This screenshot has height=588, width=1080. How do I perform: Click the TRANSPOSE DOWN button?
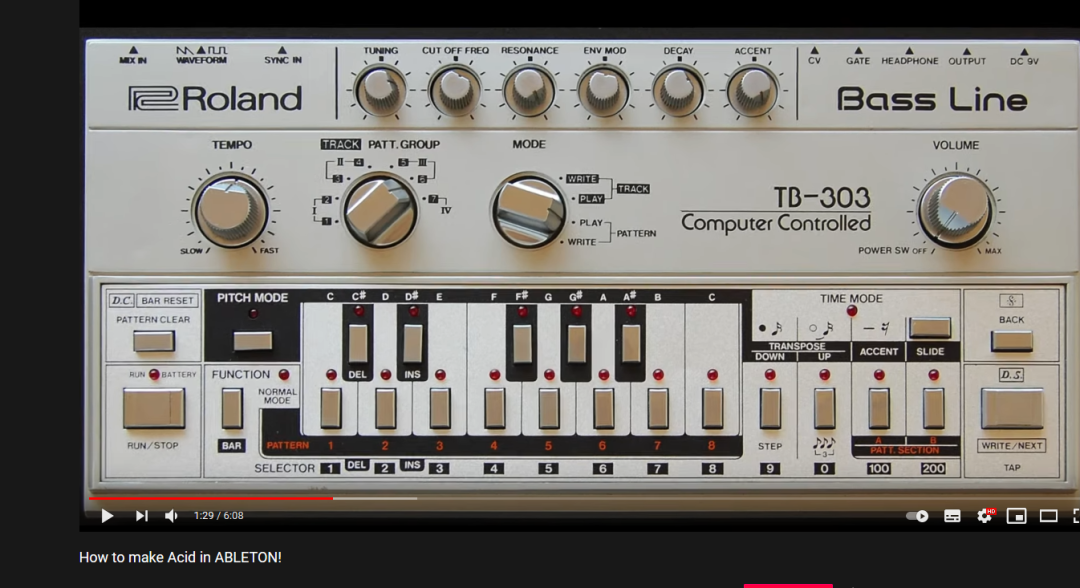click(770, 408)
